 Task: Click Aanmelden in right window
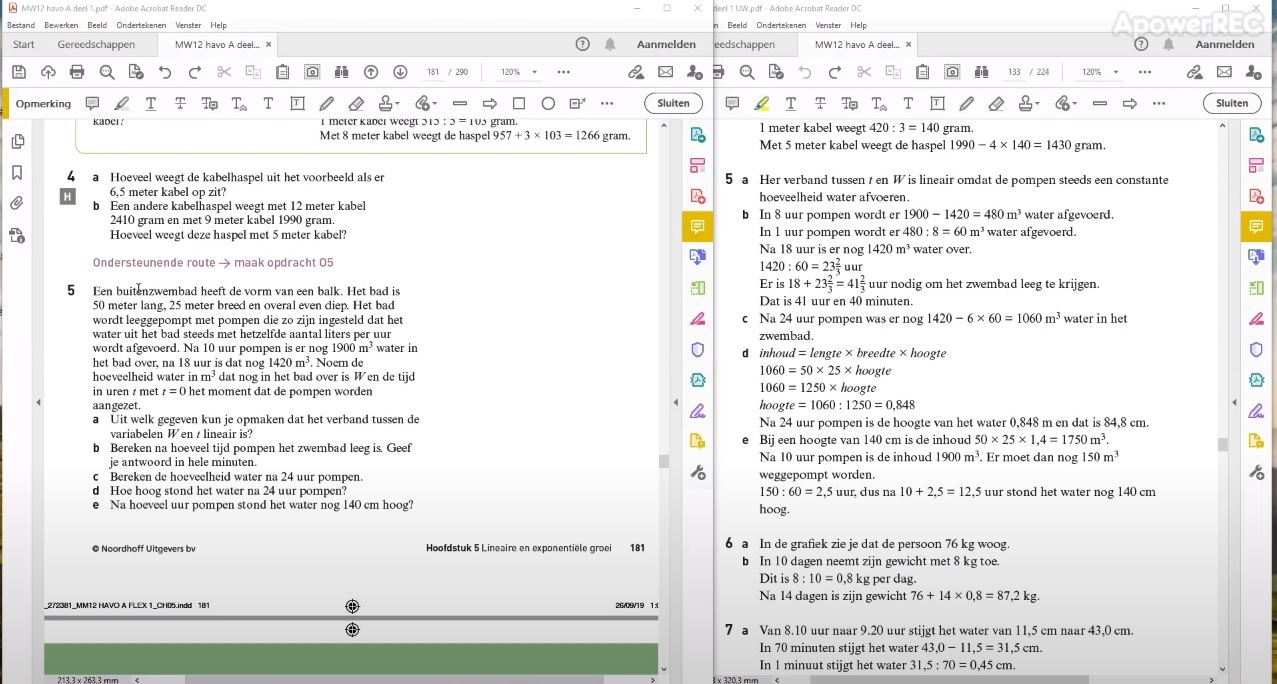point(1225,44)
